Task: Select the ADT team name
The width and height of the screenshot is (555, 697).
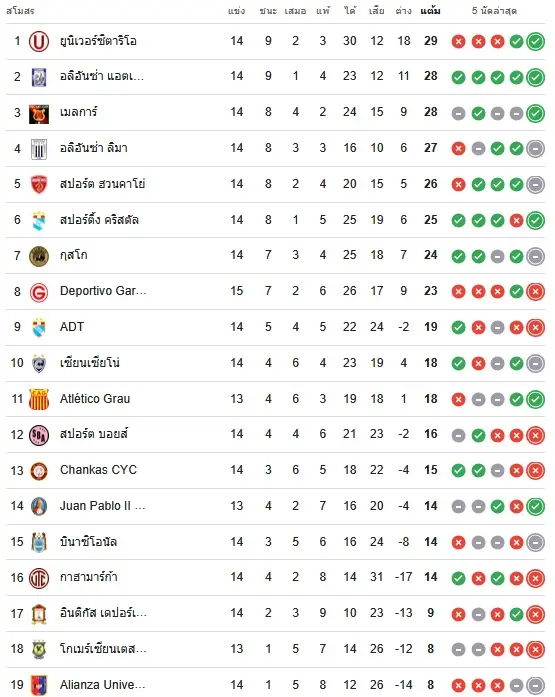Action: click(72, 327)
